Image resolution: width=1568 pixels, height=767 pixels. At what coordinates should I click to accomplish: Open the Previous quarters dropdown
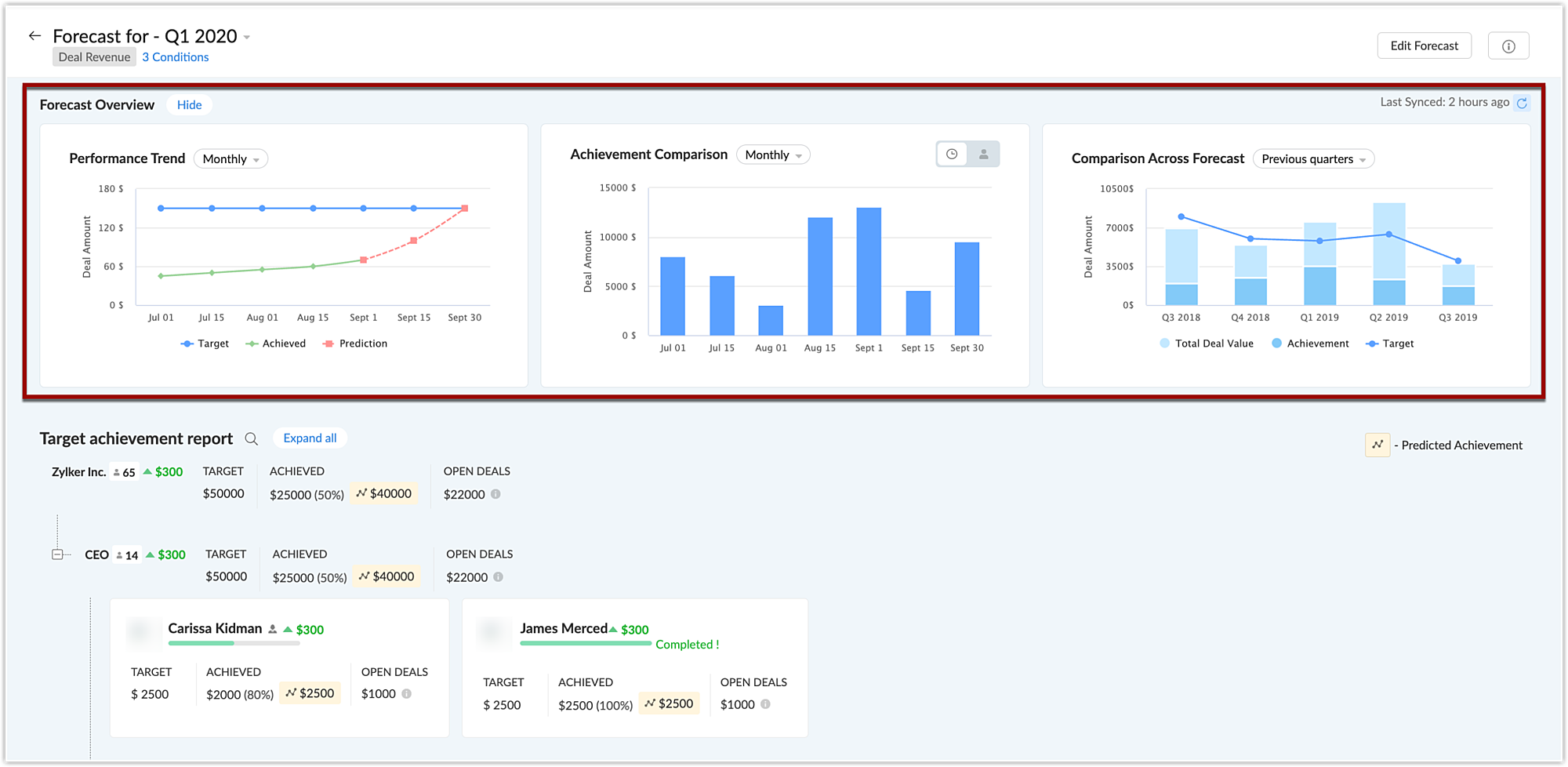click(1312, 158)
